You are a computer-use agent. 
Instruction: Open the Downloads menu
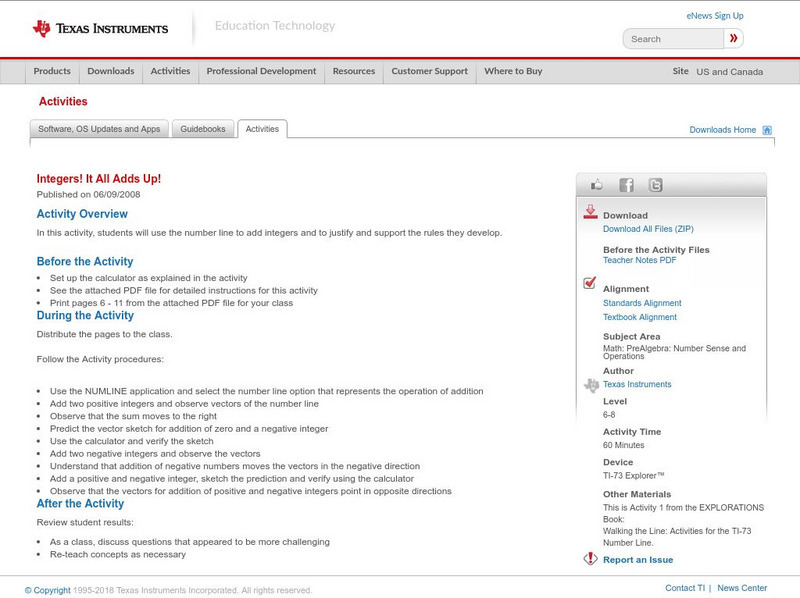click(111, 71)
